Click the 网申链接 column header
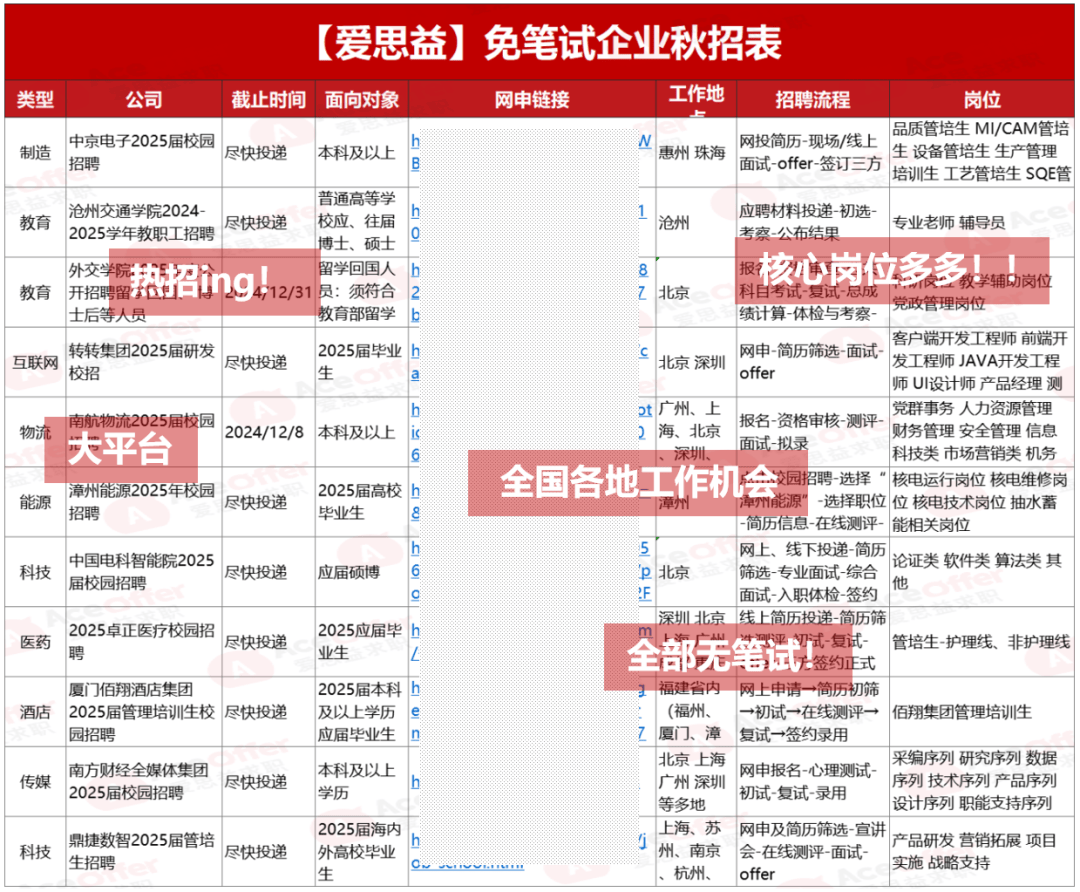 [532, 99]
